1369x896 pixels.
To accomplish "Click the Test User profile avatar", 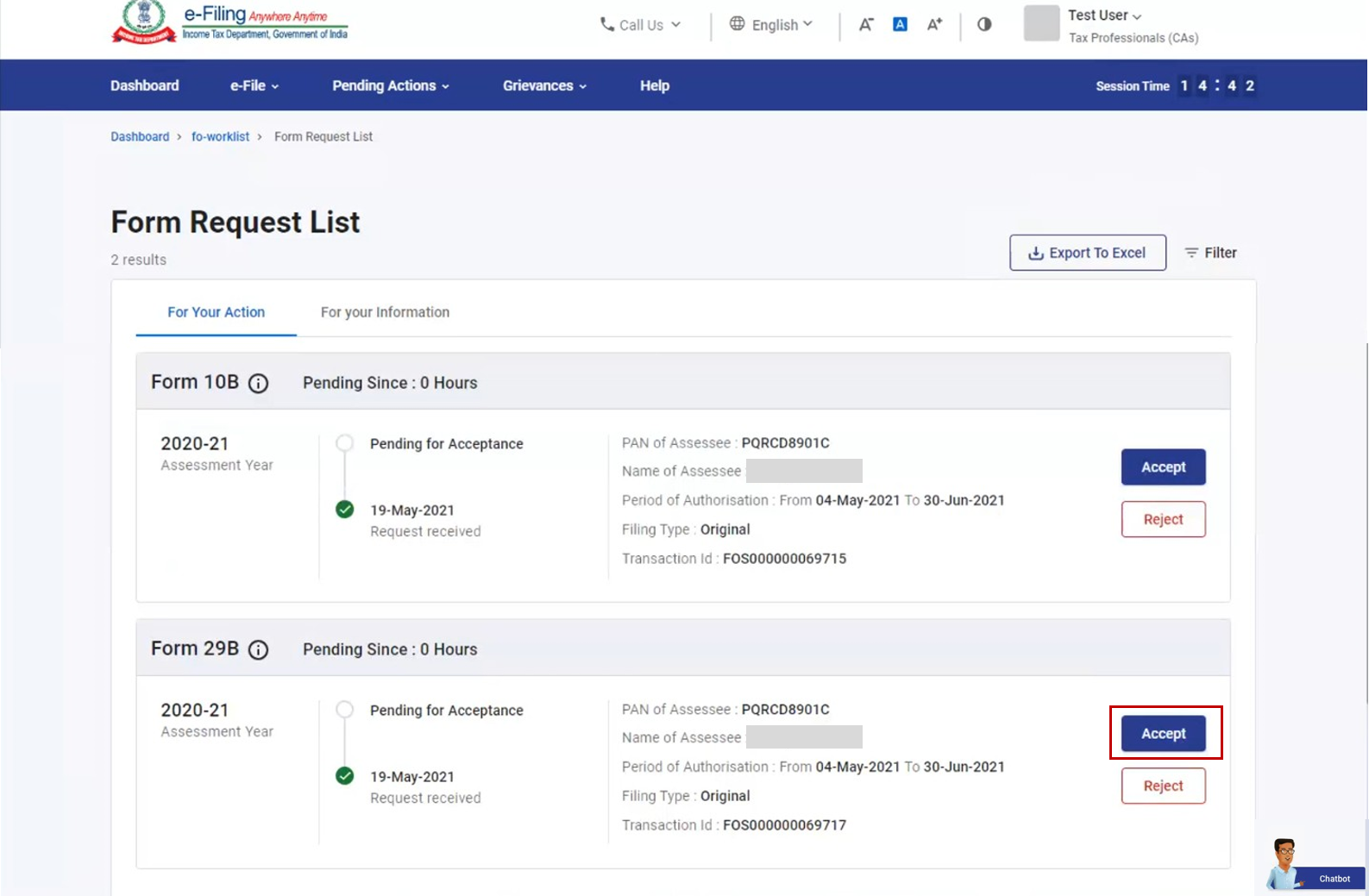I will 1041,24.
